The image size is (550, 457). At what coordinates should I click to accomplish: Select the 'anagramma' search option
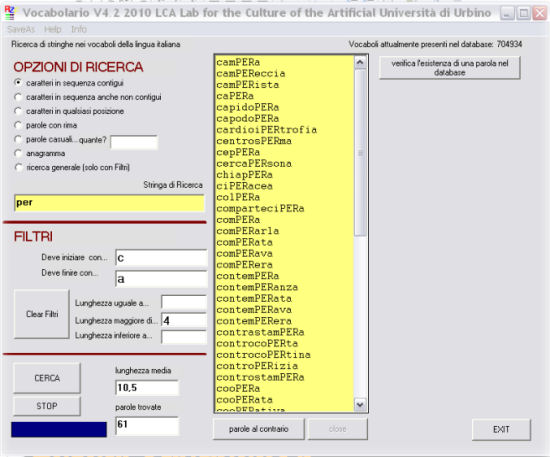click(18, 153)
